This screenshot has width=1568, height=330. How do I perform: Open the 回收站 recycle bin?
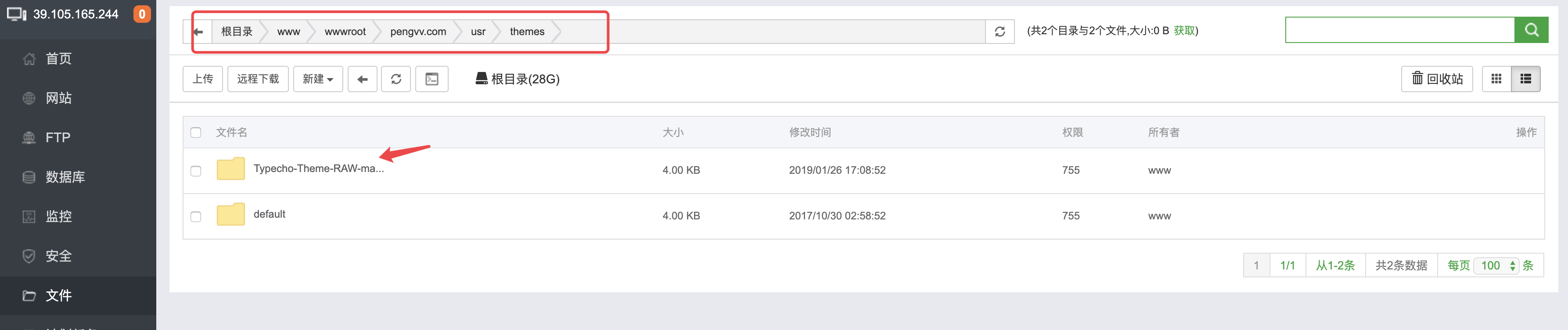[1436, 79]
